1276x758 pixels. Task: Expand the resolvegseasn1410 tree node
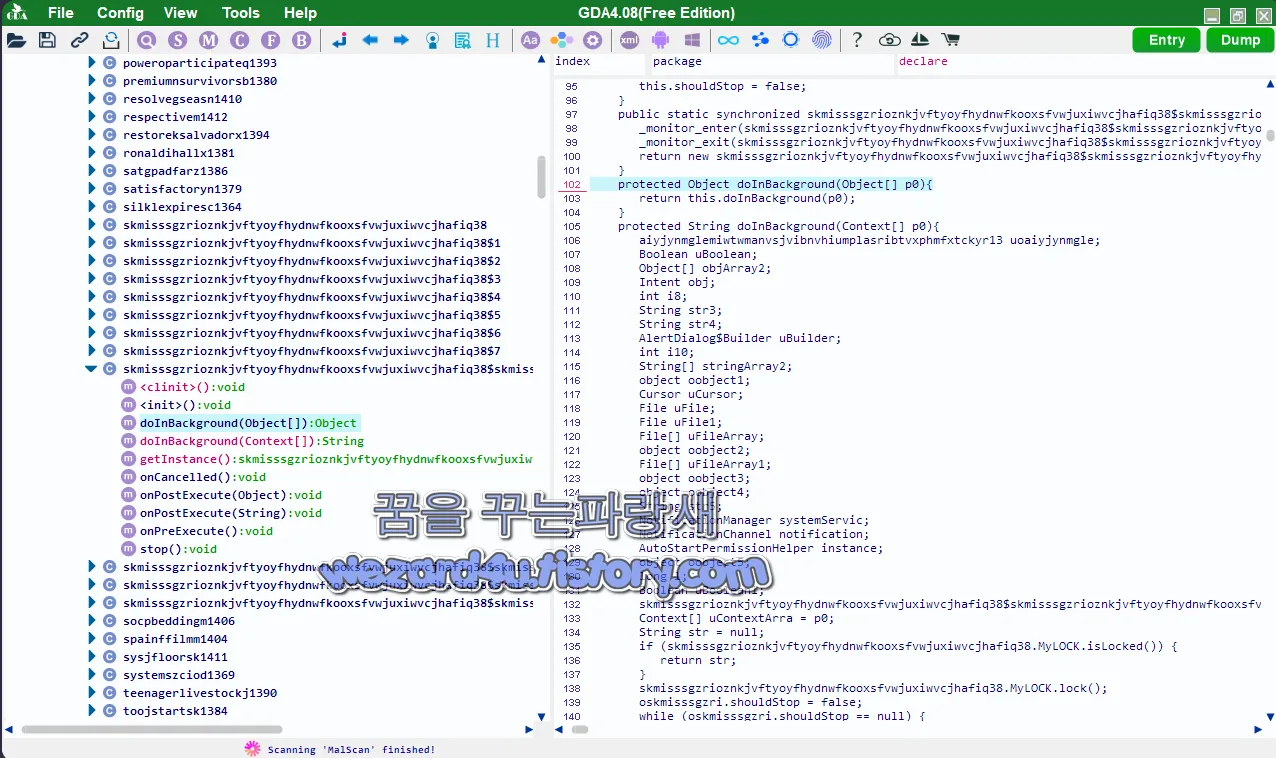pos(91,99)
